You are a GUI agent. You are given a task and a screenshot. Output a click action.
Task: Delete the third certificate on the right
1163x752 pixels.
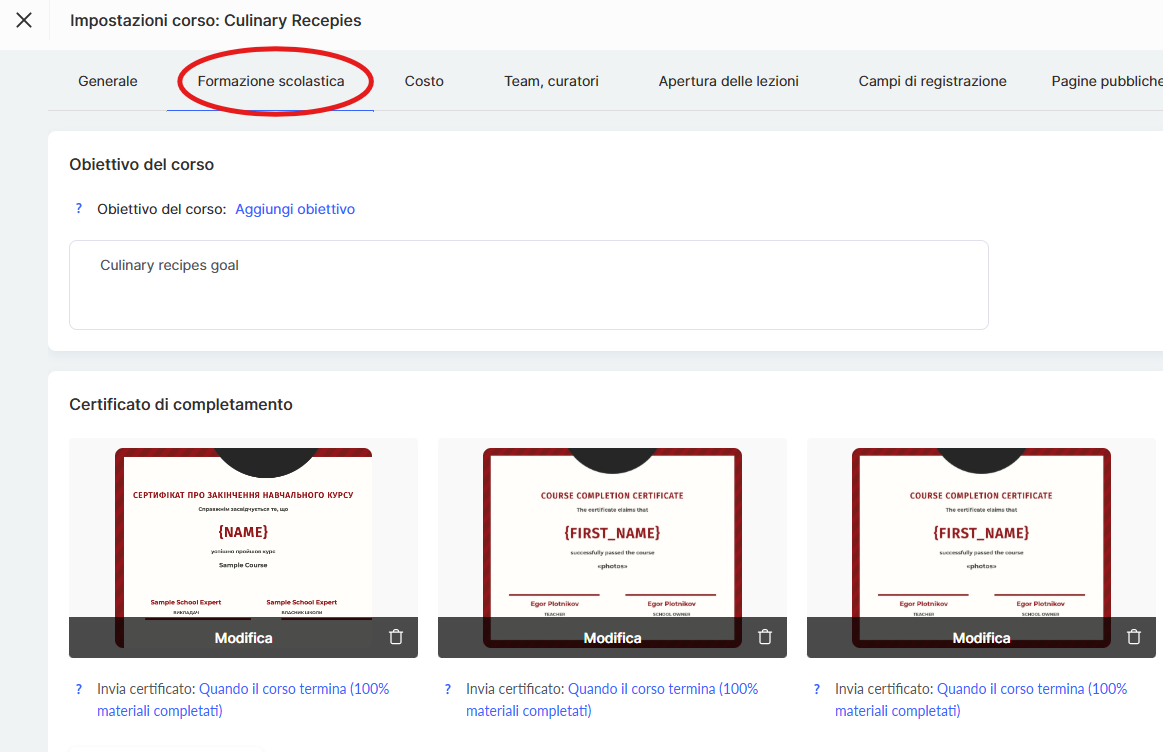1134,637
